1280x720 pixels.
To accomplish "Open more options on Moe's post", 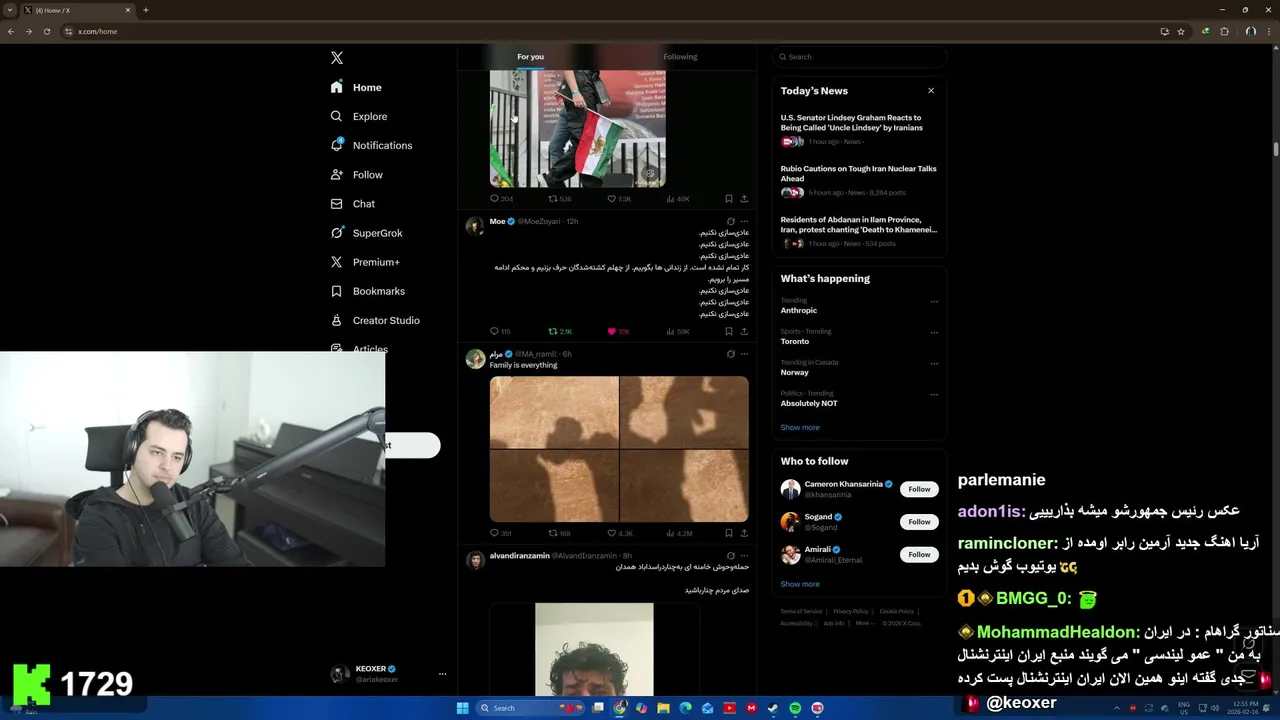I will pos(744,221).
